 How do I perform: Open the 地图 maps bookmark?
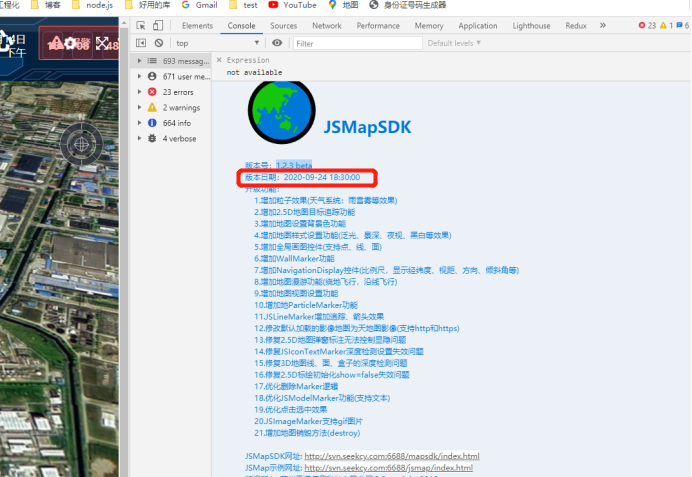[343, 5]
